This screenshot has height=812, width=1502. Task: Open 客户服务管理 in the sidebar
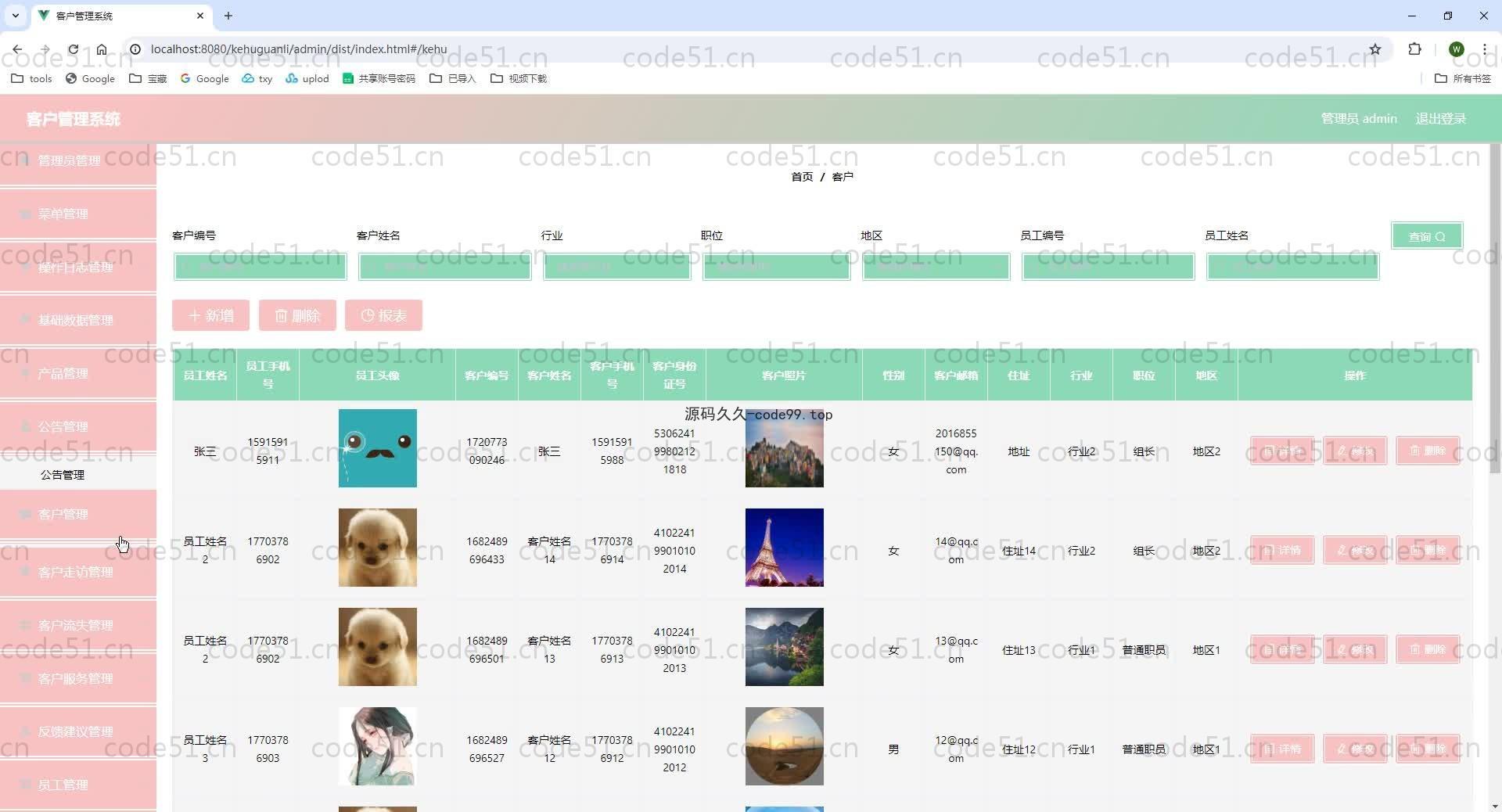coord(78,678)
